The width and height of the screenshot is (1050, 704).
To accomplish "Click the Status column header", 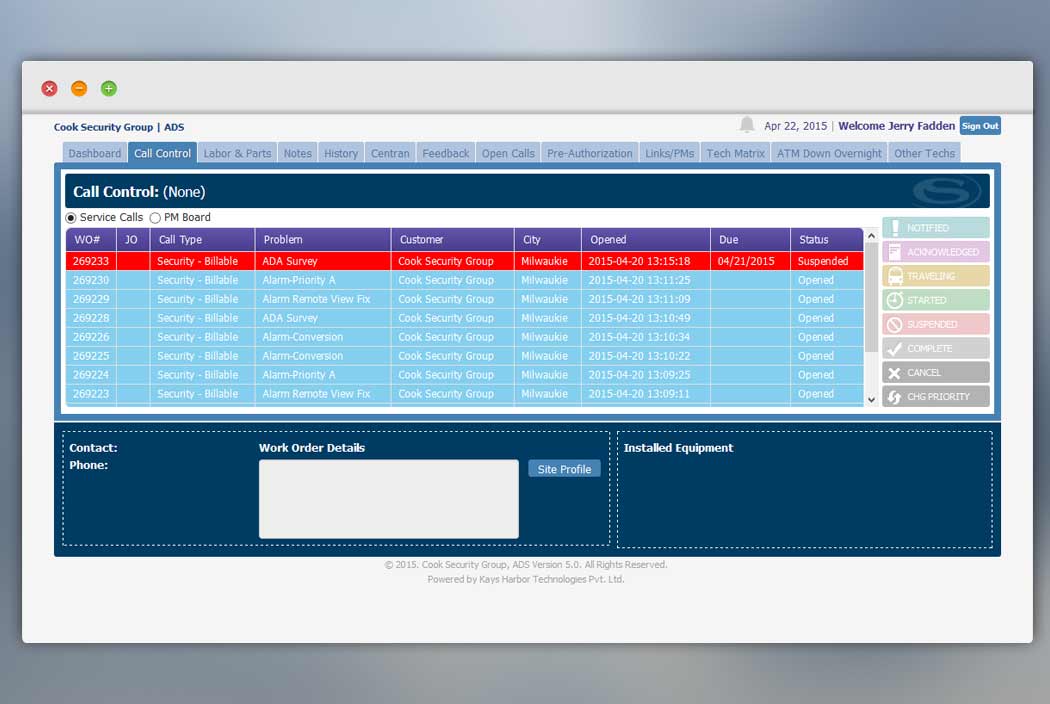I will 826,239.
